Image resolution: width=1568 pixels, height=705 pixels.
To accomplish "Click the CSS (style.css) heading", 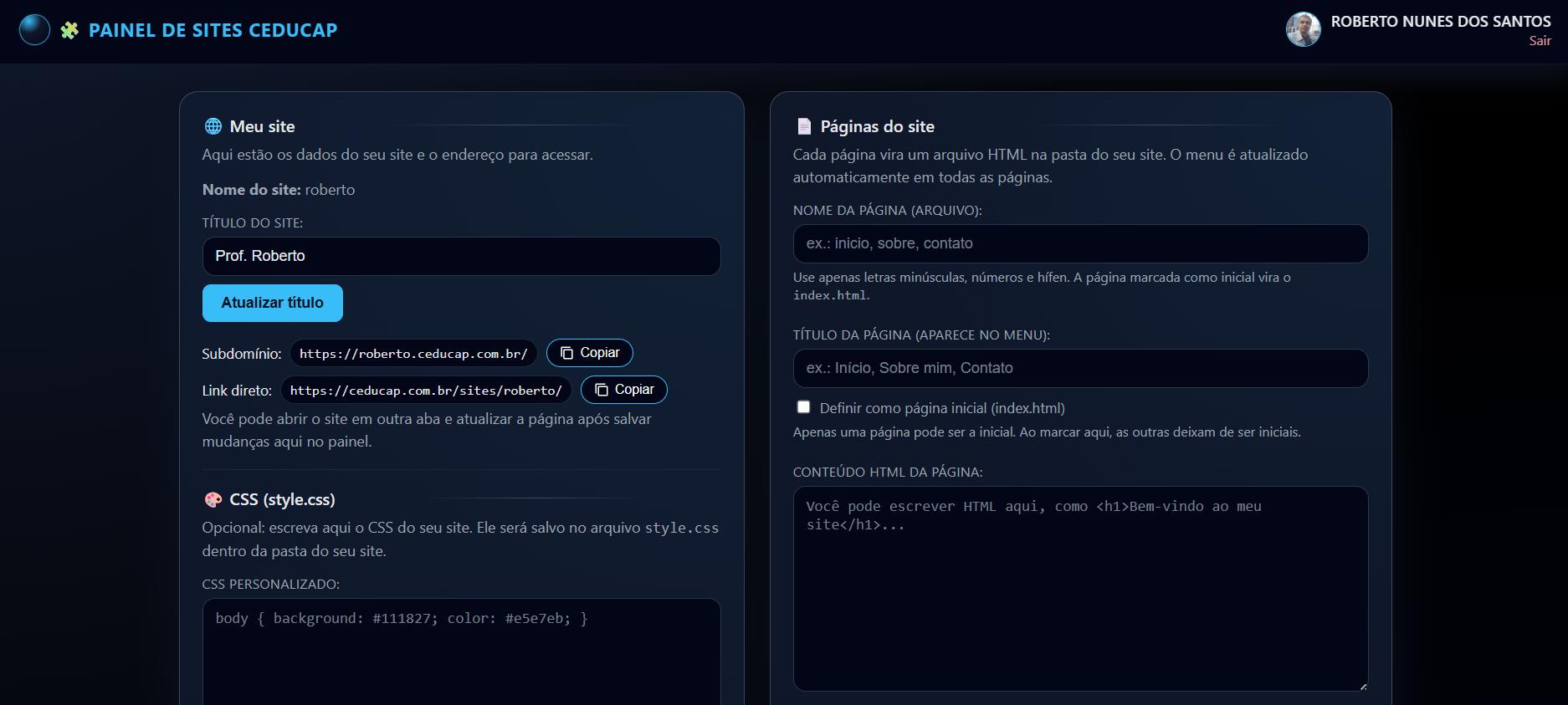I will click(283, 499).
